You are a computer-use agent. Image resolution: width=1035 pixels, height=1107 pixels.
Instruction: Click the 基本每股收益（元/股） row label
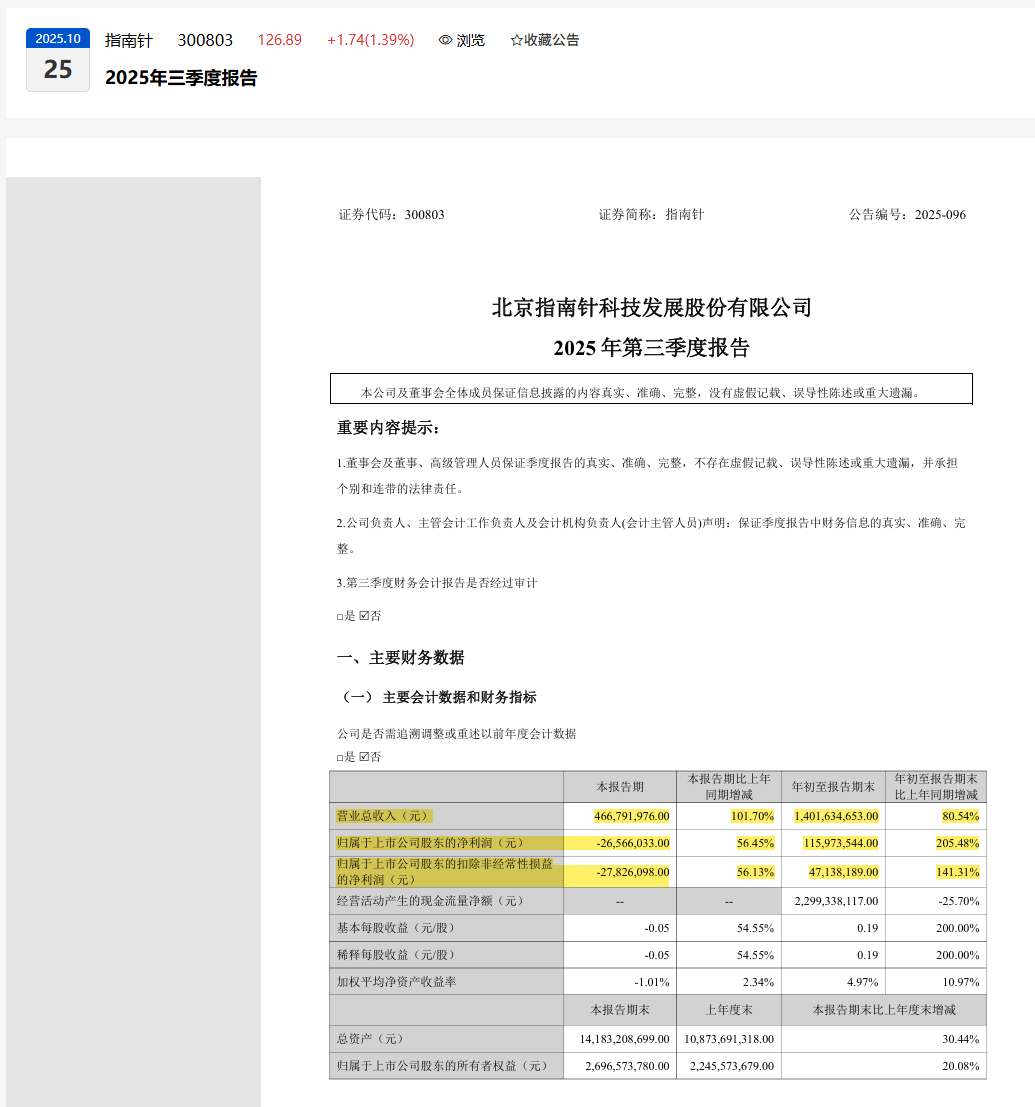pos(395,928)
